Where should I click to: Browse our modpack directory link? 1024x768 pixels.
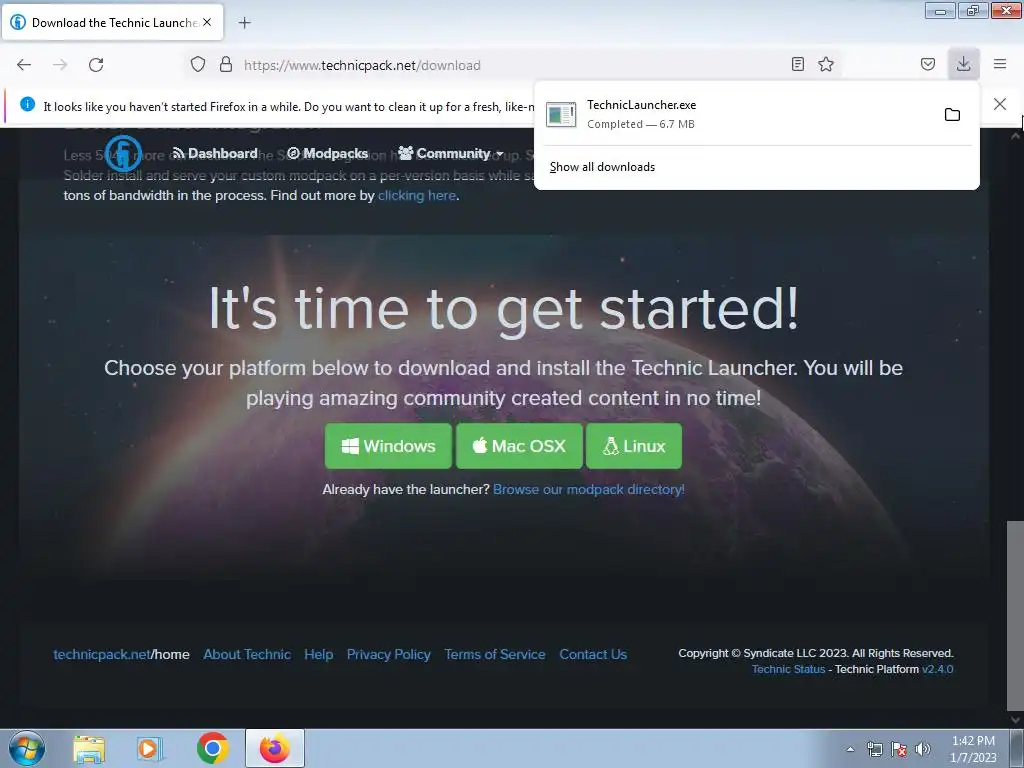click(x=589, y=489)
